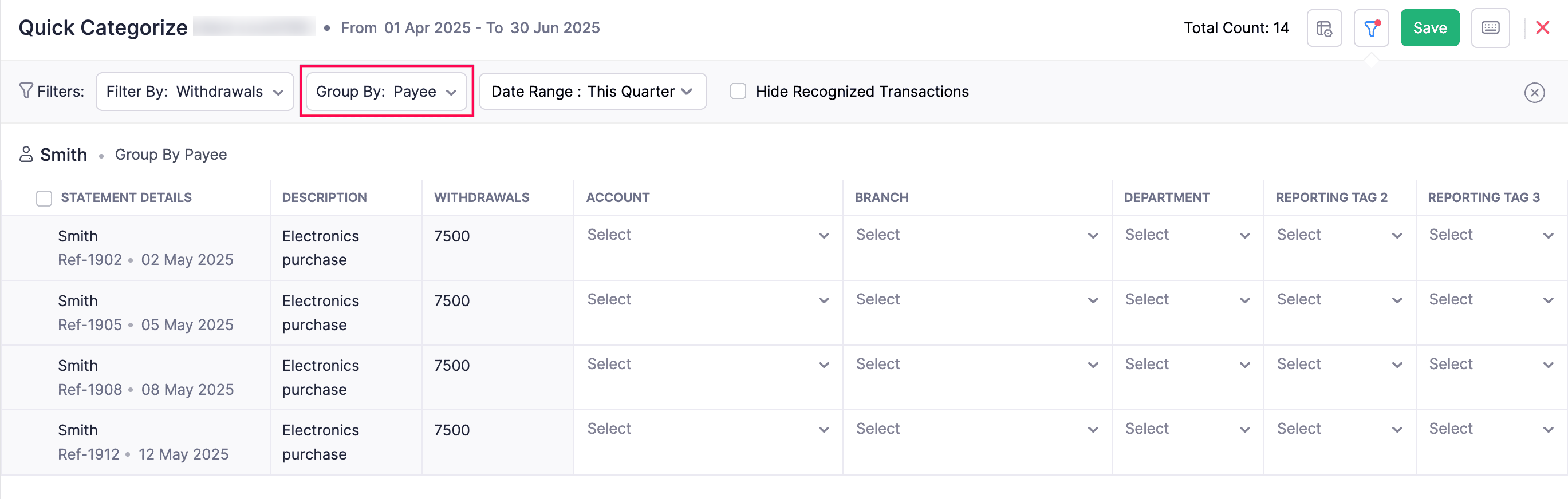Change Date Range from This Quarter
The image size is (1568, 499).
pyautogui.click(x=592, y=92)
